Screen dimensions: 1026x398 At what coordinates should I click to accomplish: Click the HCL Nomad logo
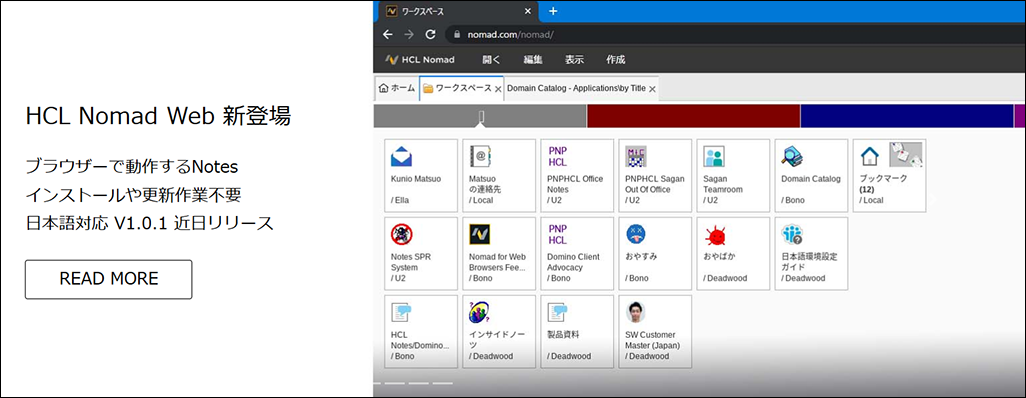(x=420, y=60)
